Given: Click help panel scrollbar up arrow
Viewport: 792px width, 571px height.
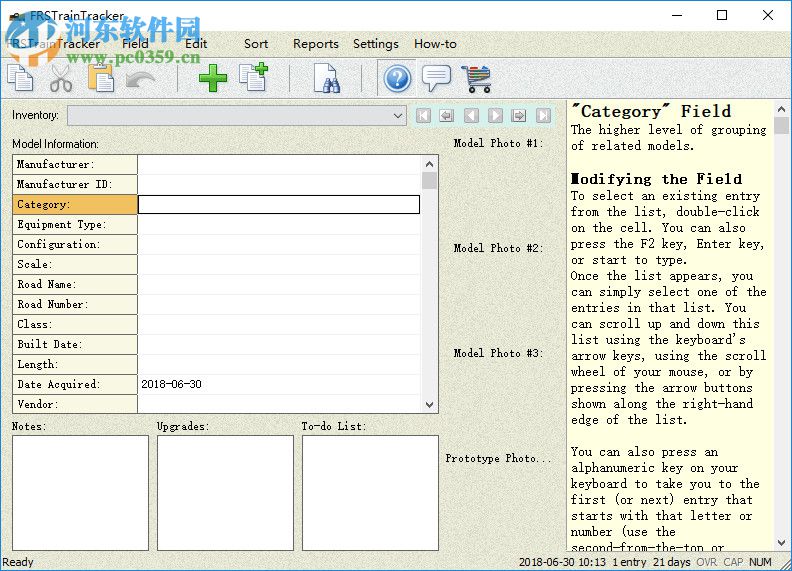Looking at the screenshot, I should pos(781,109).
